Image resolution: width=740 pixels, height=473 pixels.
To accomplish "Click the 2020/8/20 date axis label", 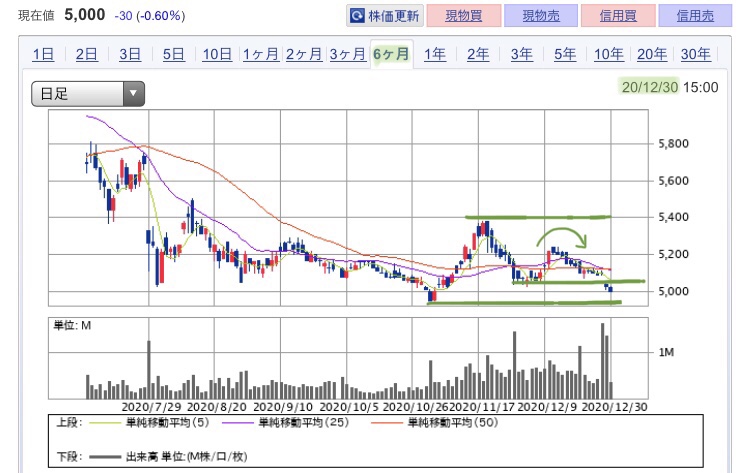I will 217,407.
